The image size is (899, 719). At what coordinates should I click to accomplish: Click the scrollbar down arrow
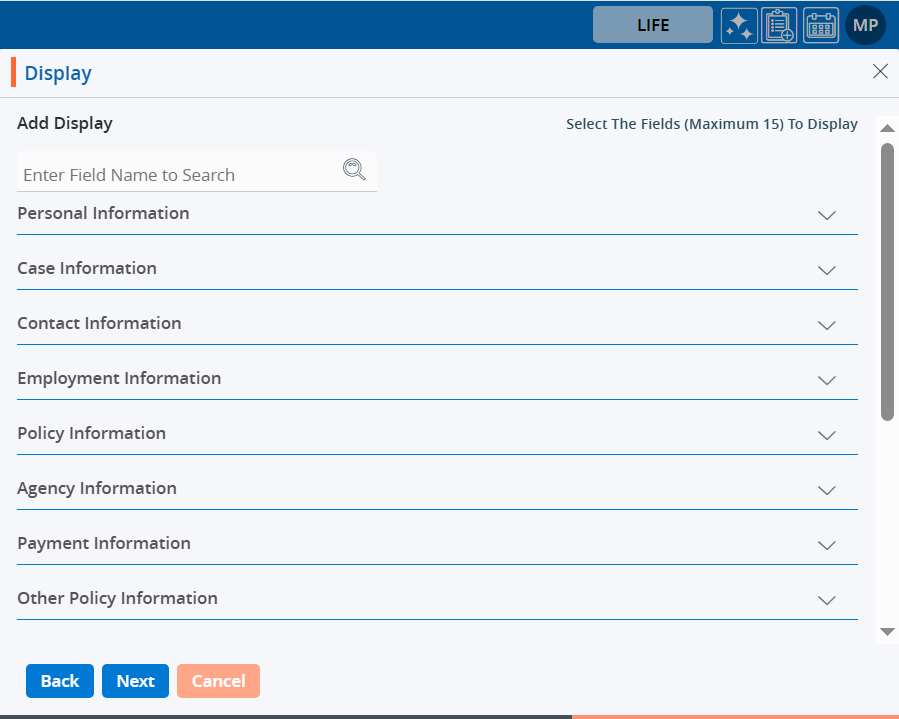(x=887, y=631)
